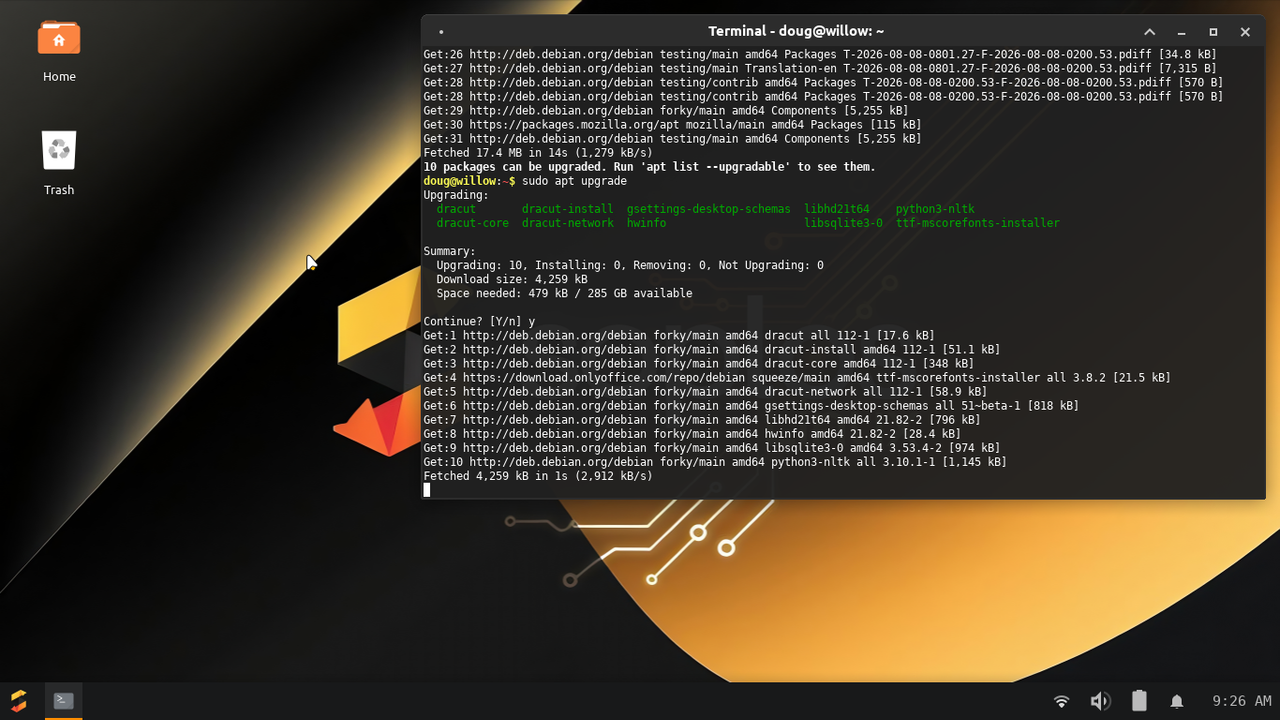Click the "Get:10" python3-nltk download line
The height and width of the screenshot is (720, 1280).
[715, 461]
